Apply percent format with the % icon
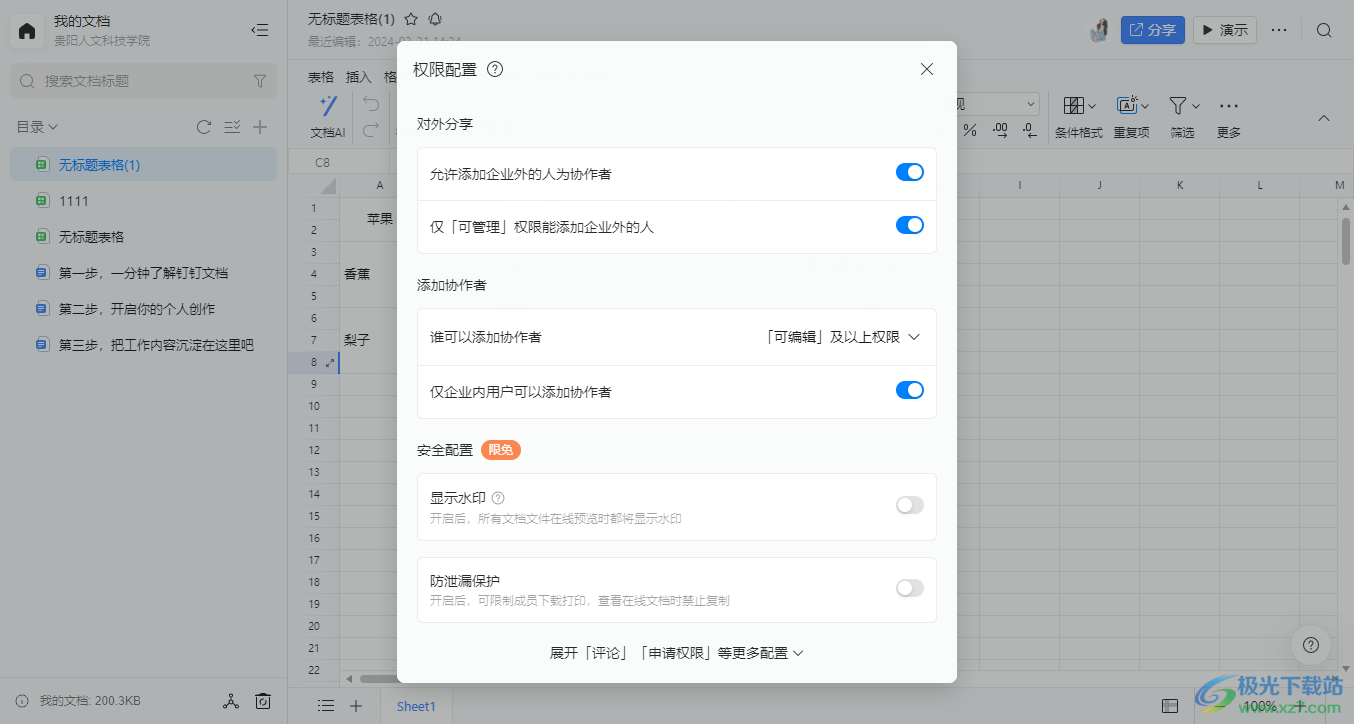 tap(969, 130)
